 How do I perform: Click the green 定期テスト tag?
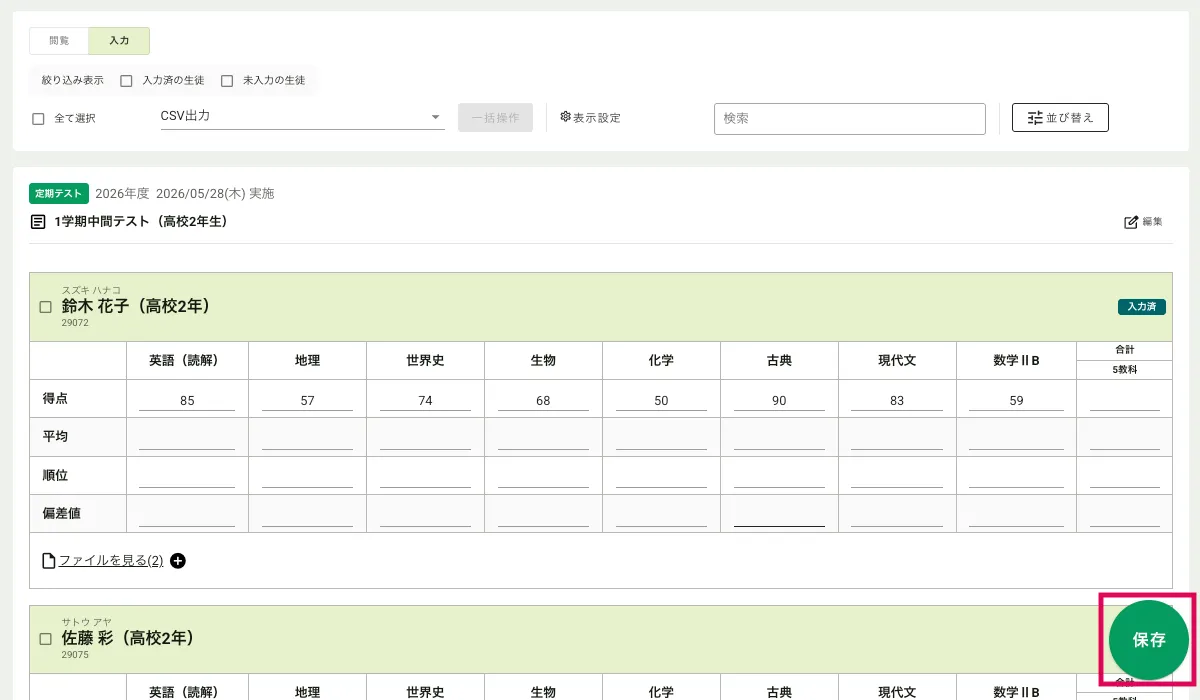coord(59,193)
